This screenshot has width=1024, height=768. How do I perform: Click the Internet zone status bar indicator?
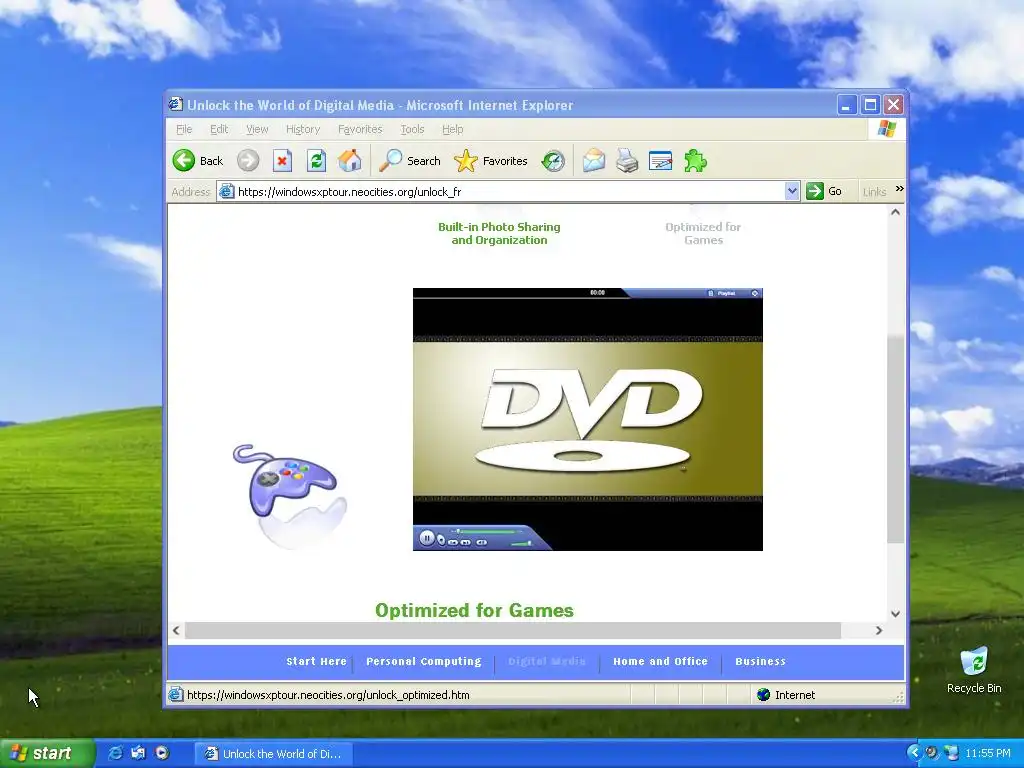(786, 695)
